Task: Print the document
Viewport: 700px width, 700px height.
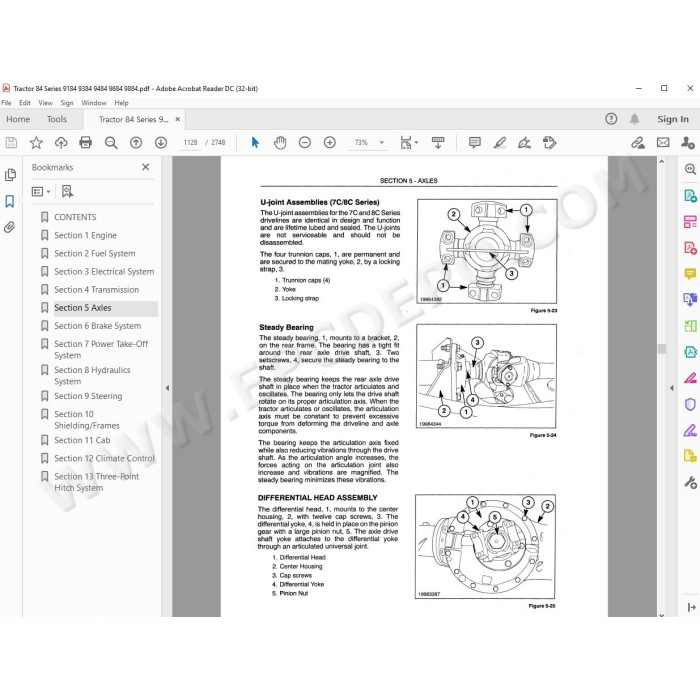Action: pyautogui.click(x=85, y=143)
